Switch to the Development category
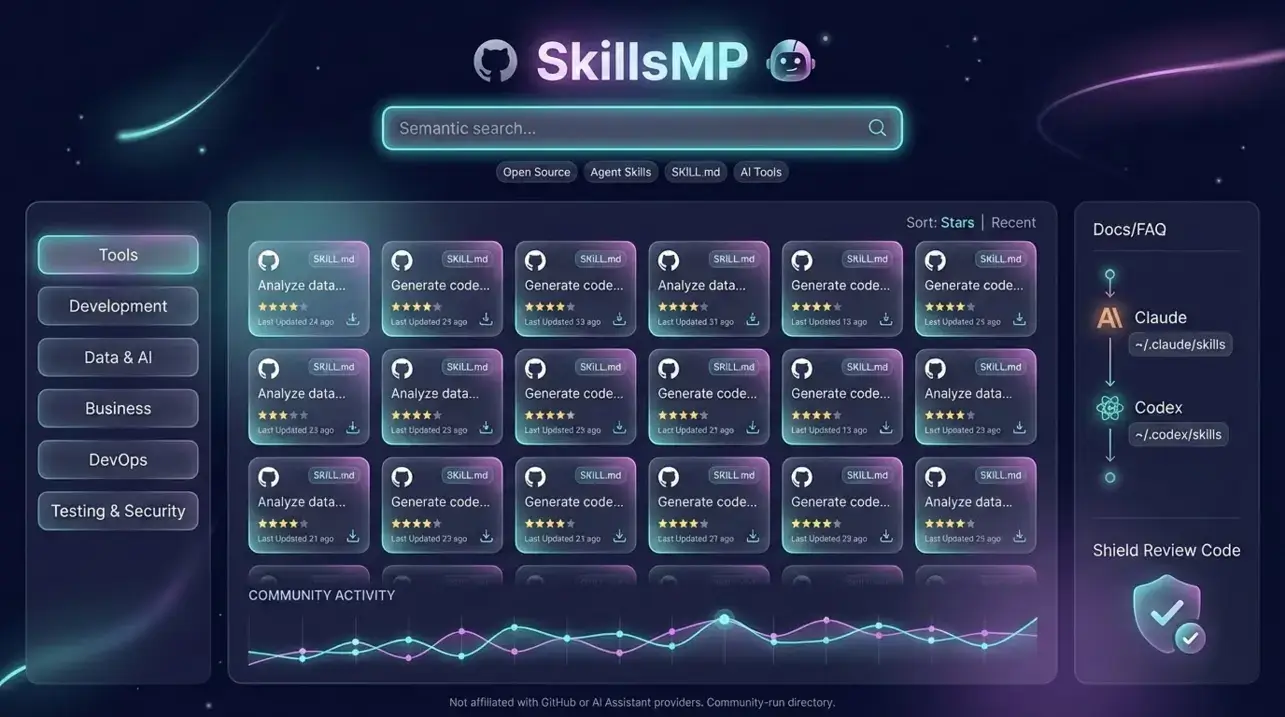 (117, 306)
